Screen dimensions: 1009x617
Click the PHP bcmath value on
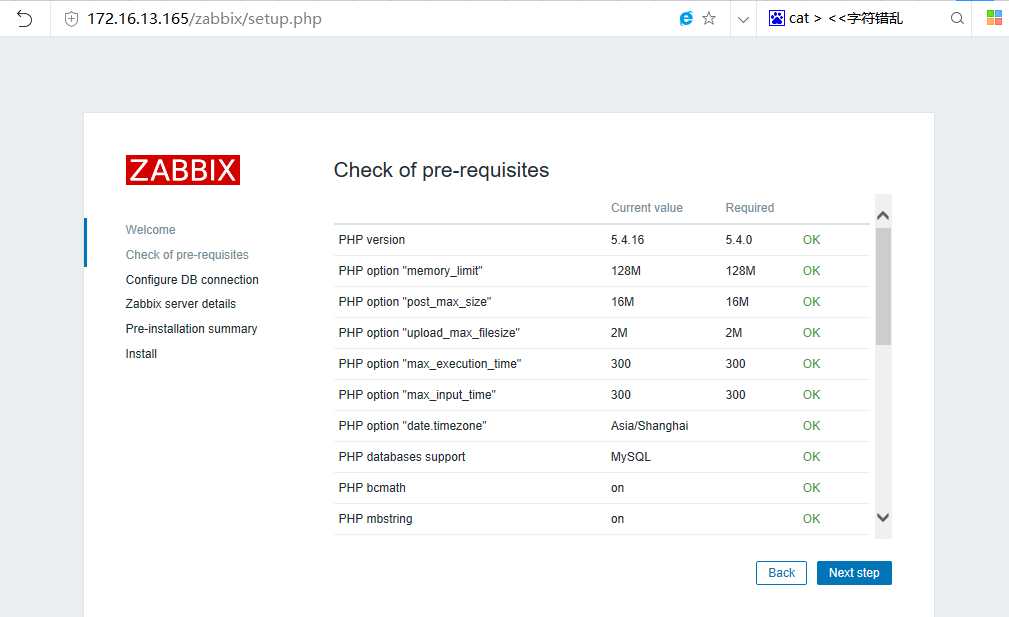point(617,488)
